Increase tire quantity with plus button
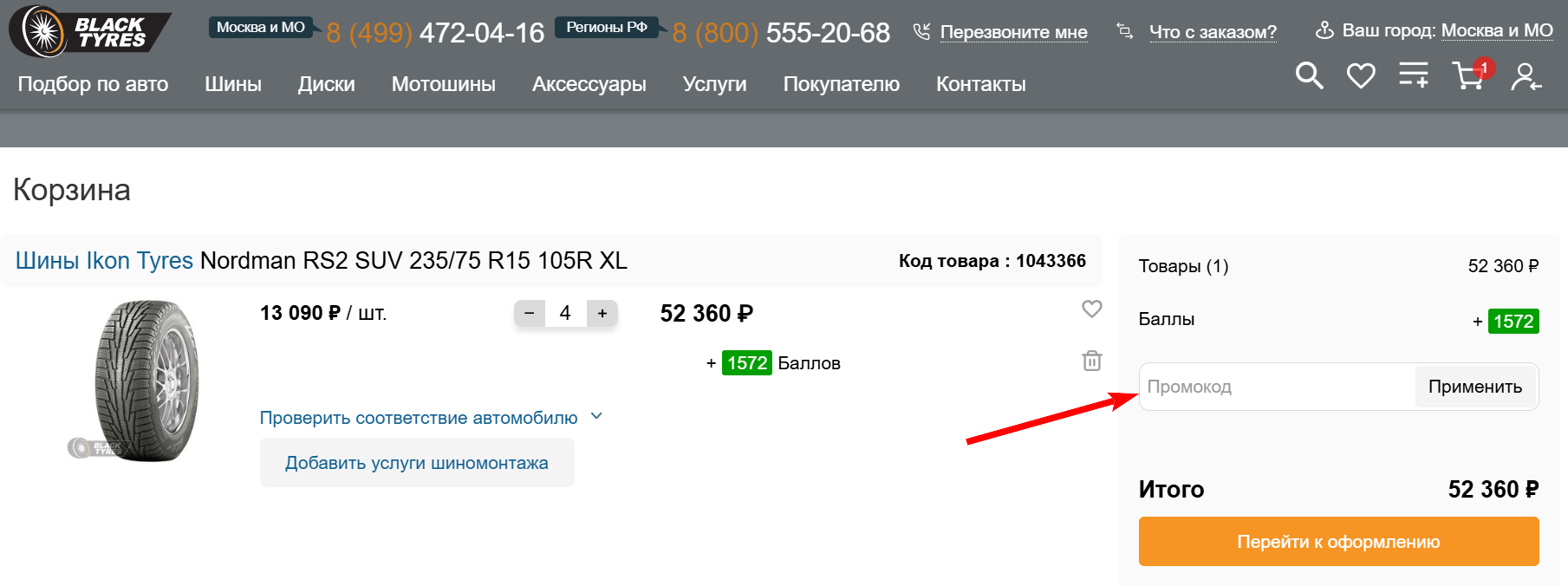Viewport: 1568px width, 586px height. [x=602, y=313]
